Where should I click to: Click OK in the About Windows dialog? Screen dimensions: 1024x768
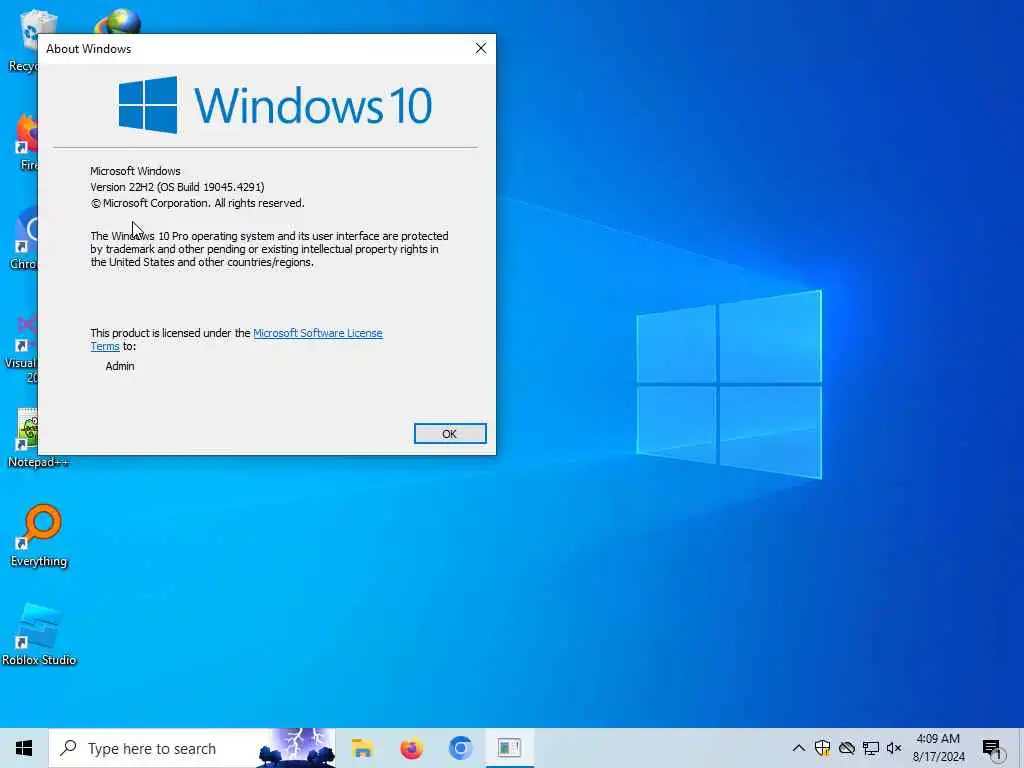(450, 434)
